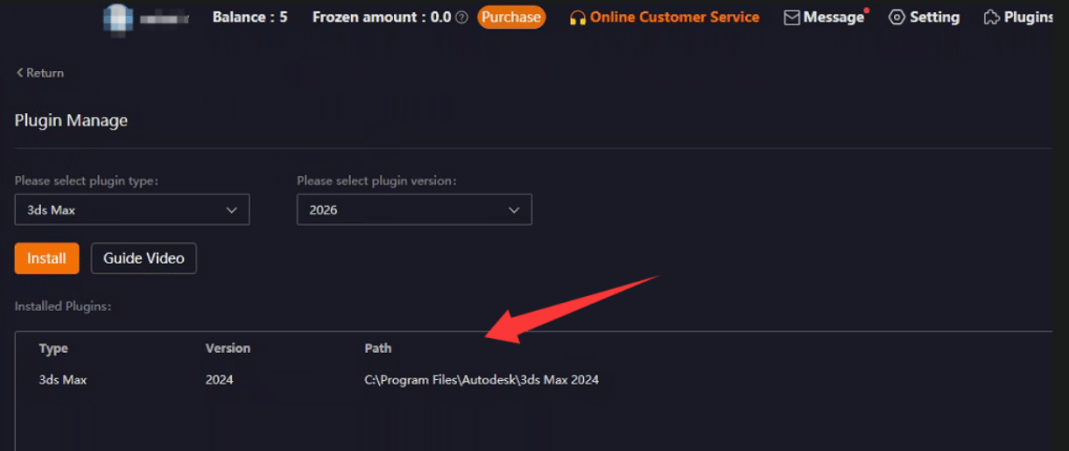
Task: Click the headset customer service icon
Action: click(x=577, y=18)
